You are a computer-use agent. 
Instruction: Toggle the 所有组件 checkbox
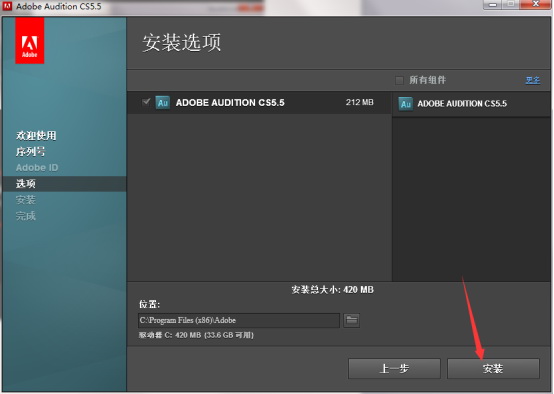399,80
